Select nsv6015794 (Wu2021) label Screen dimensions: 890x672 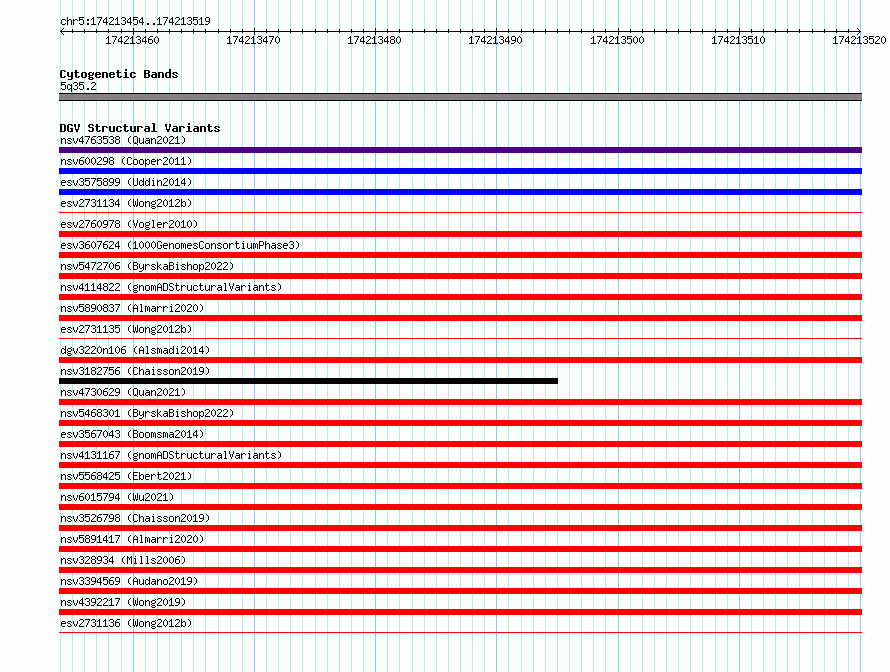click(x=117, y=497)
